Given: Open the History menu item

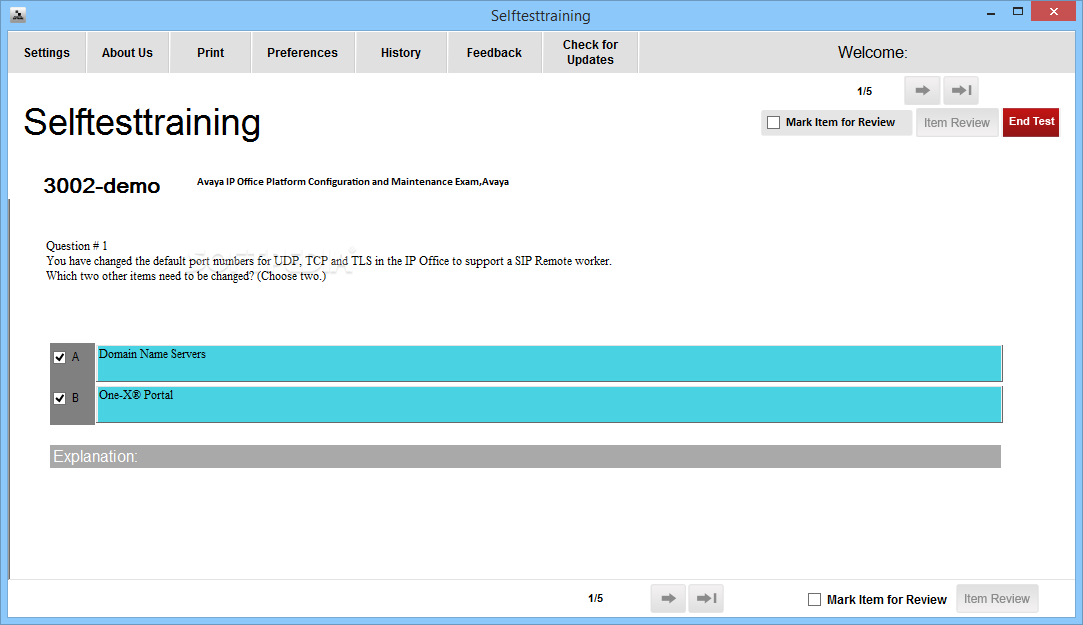Looking at the screenshot, I should point(401,52).
